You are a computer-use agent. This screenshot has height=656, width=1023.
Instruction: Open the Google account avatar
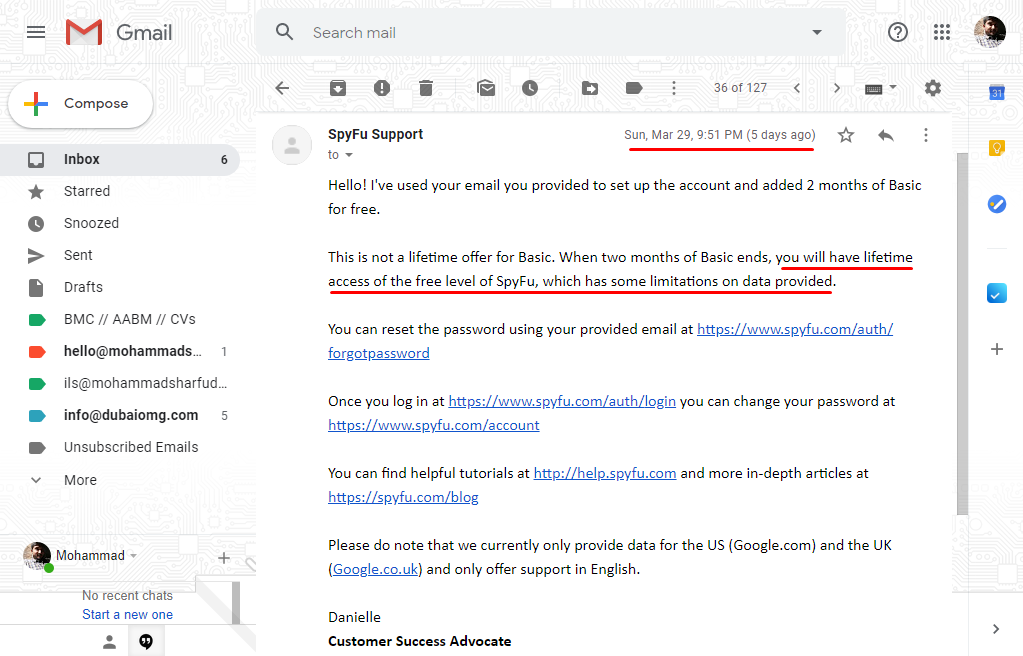click(x=990, y=32)
